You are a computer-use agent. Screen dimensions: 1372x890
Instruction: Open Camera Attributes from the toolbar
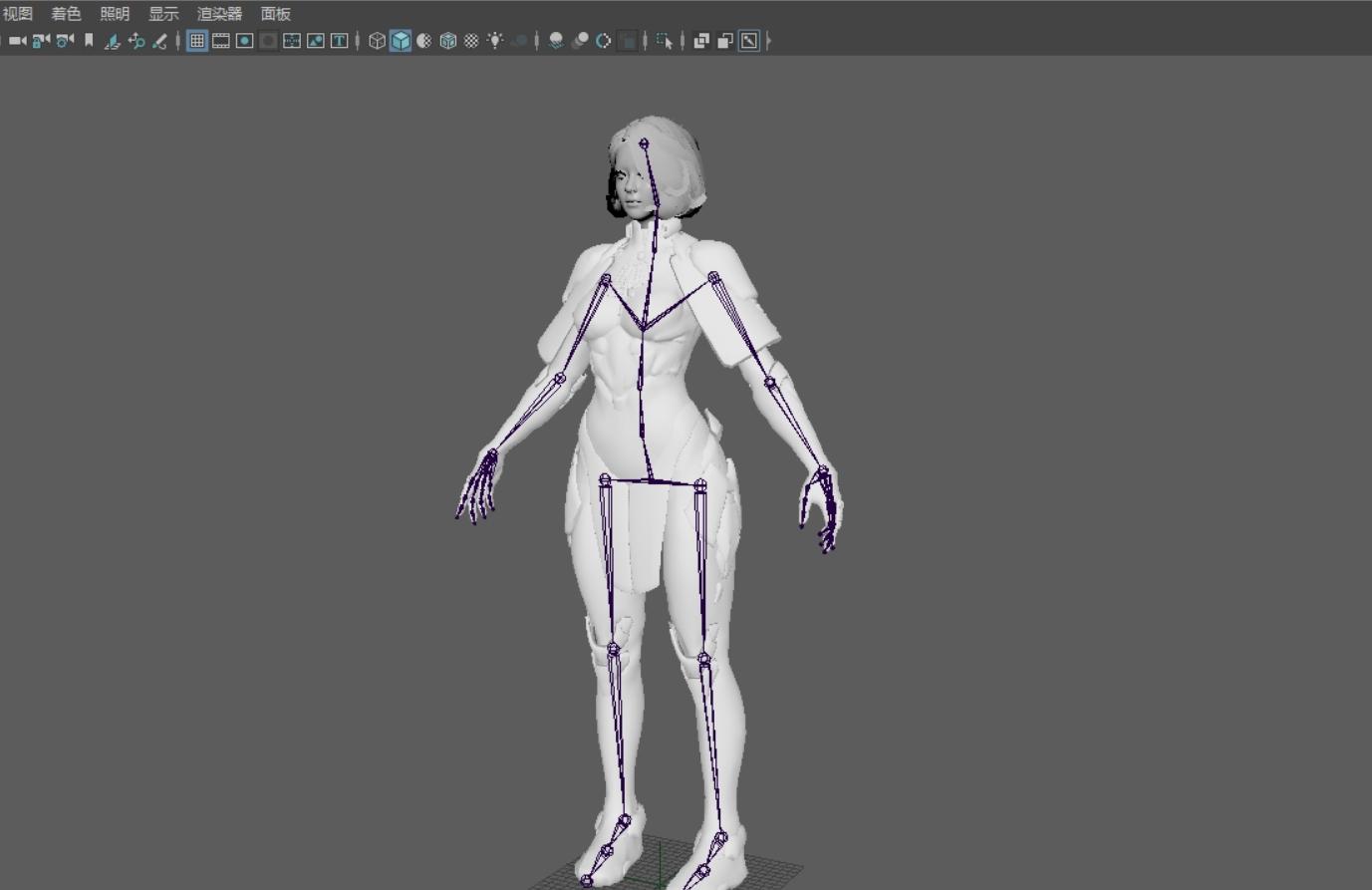pos(65,41)
